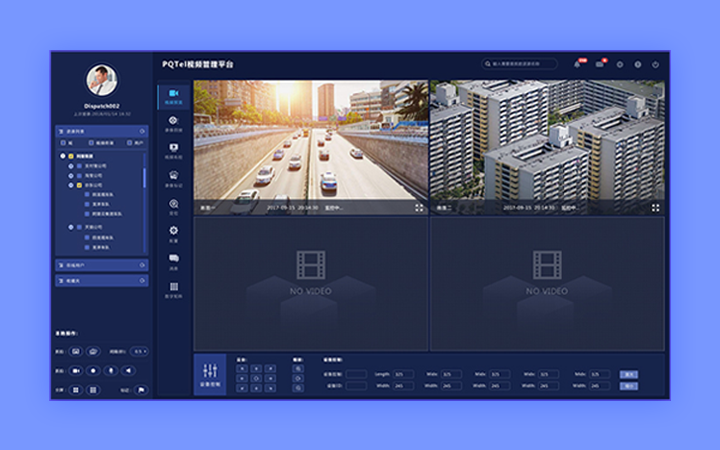
Task: Select the highway traffic video tile
Action: (x=311, y=147)
